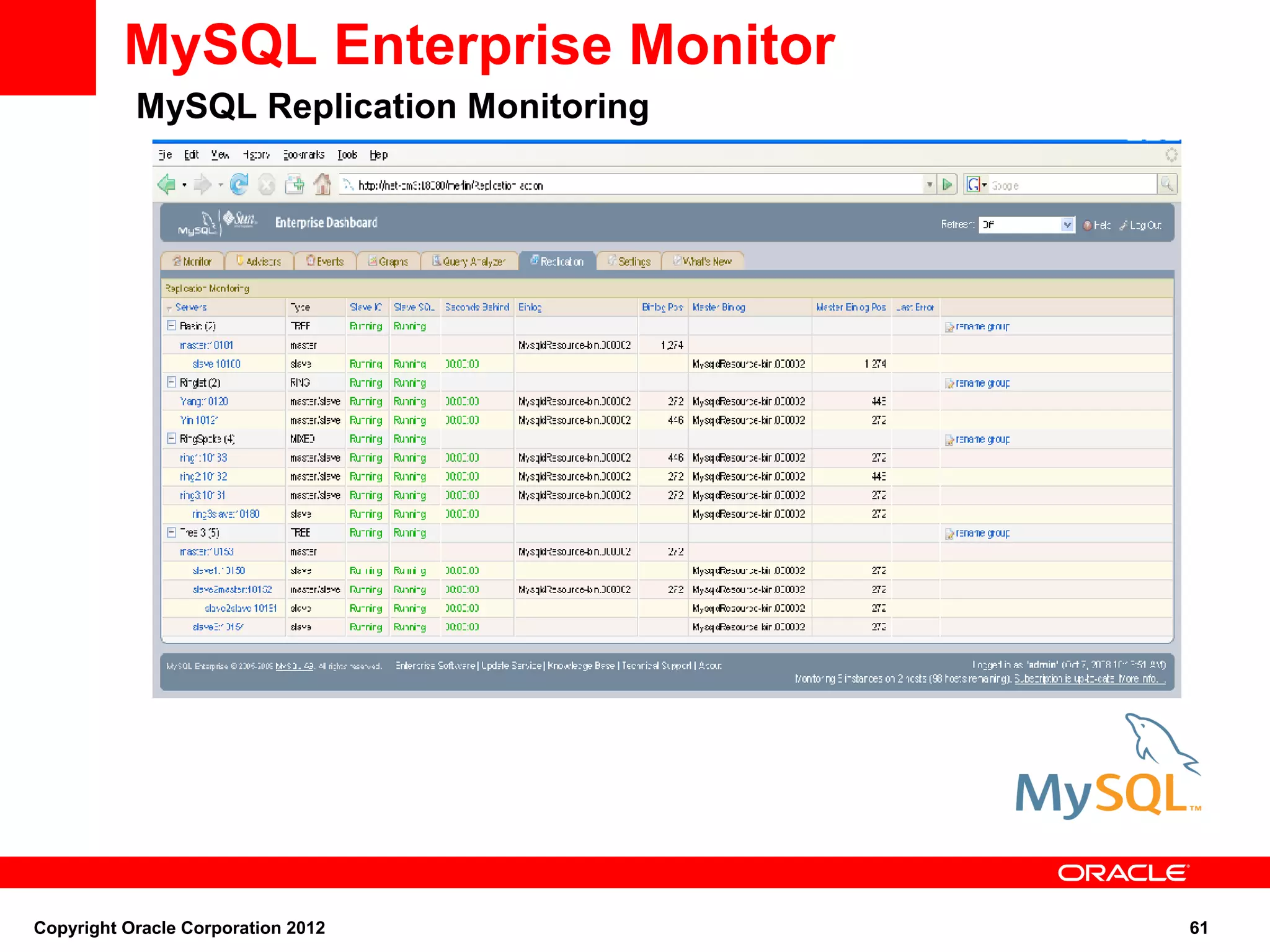Click the Google search input field

(1073, 185)
